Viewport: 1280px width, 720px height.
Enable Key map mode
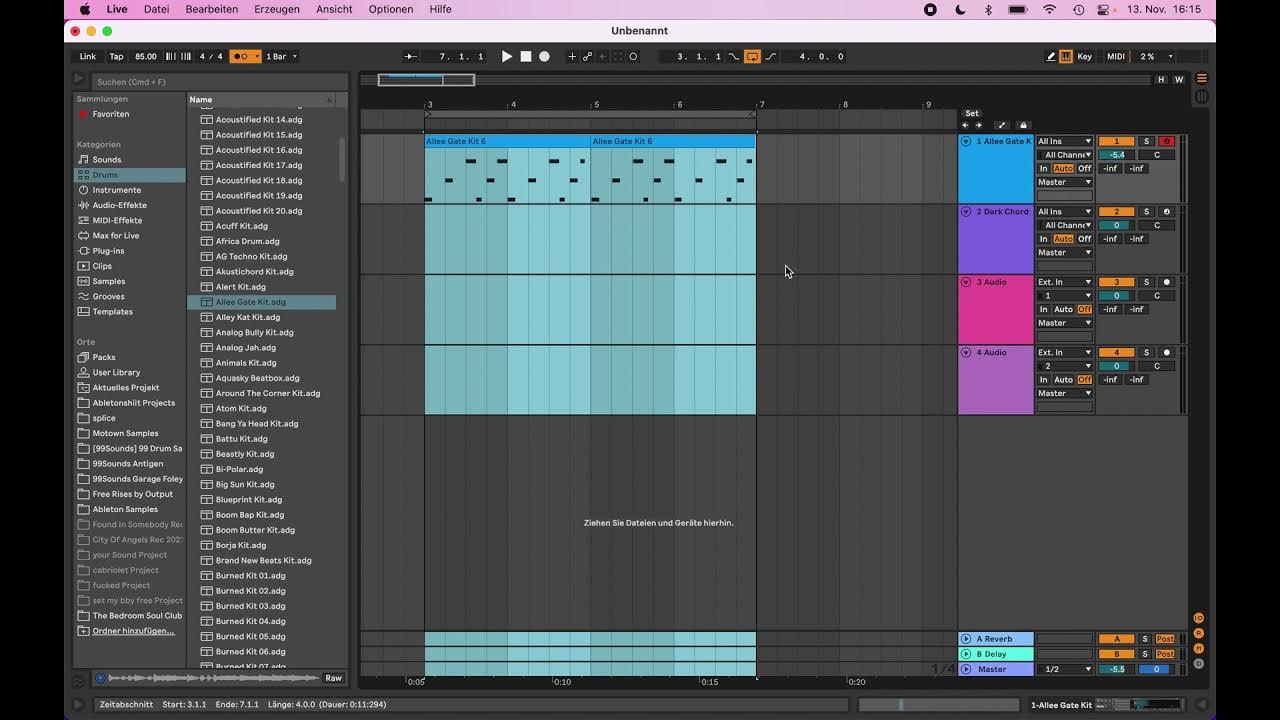(x=1085, y=57)
